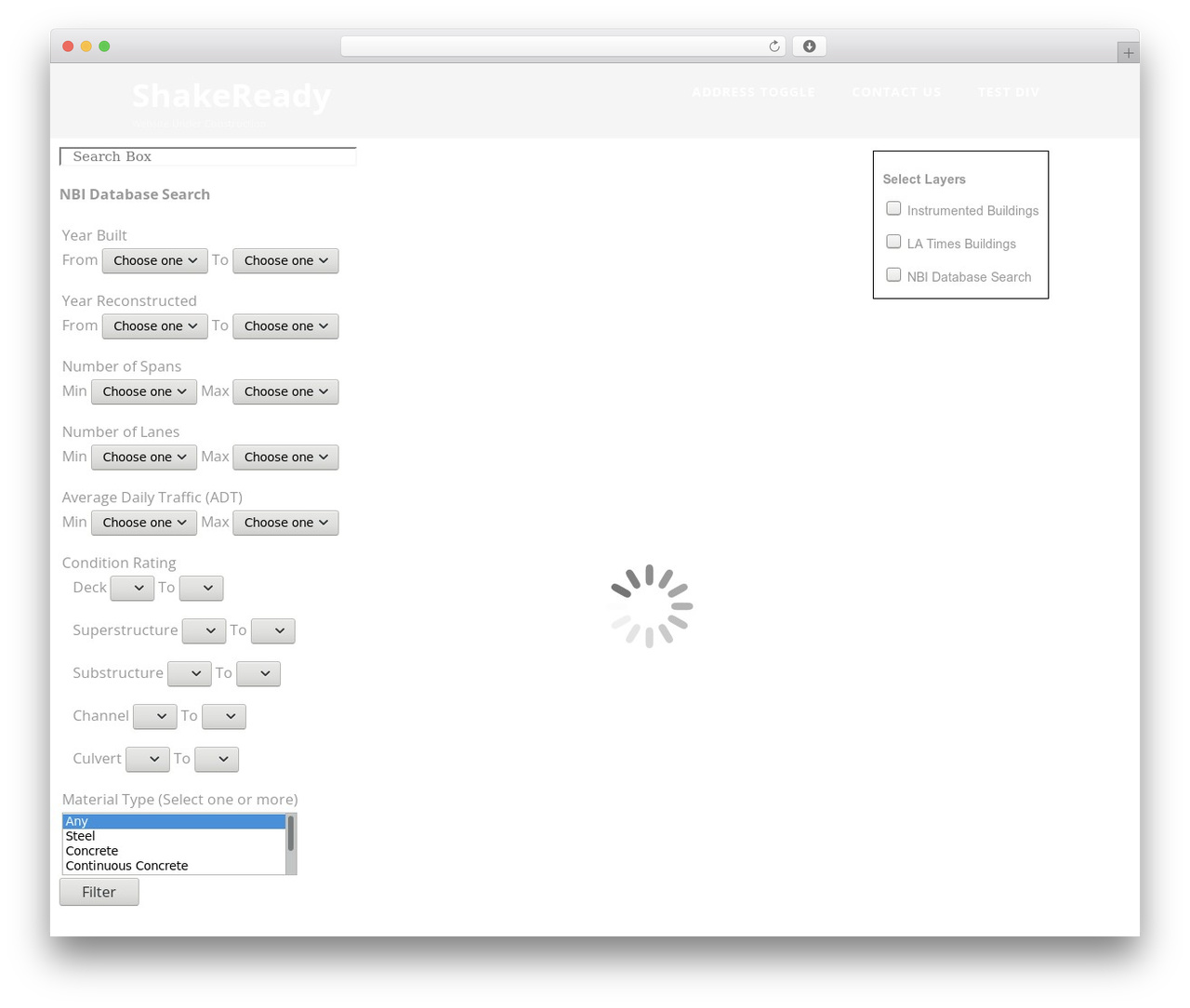Open Number of Spans Min dropdown

pos(144,391)
